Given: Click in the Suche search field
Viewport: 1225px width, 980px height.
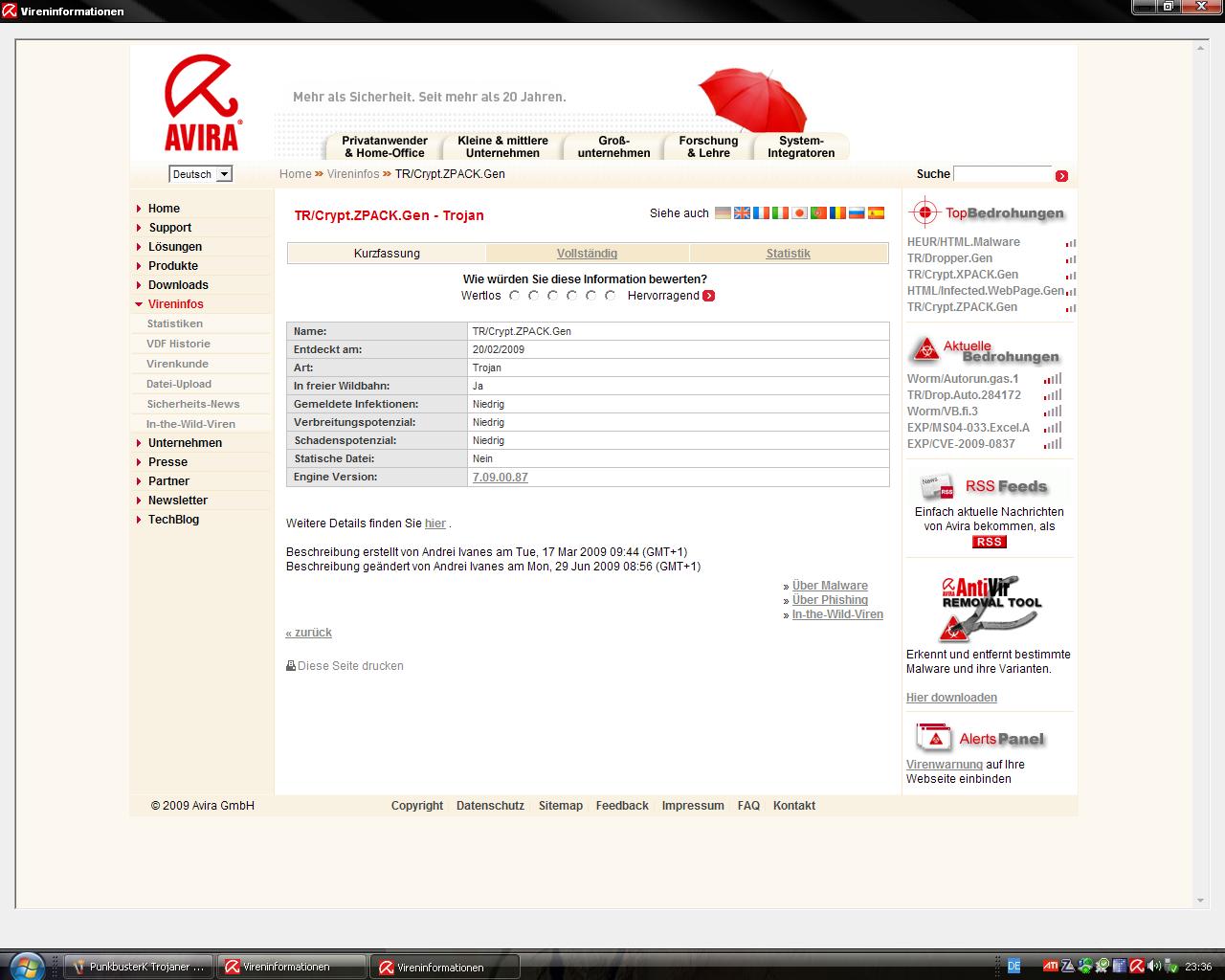Looking at the screenshot, I should click(1002, 174).
